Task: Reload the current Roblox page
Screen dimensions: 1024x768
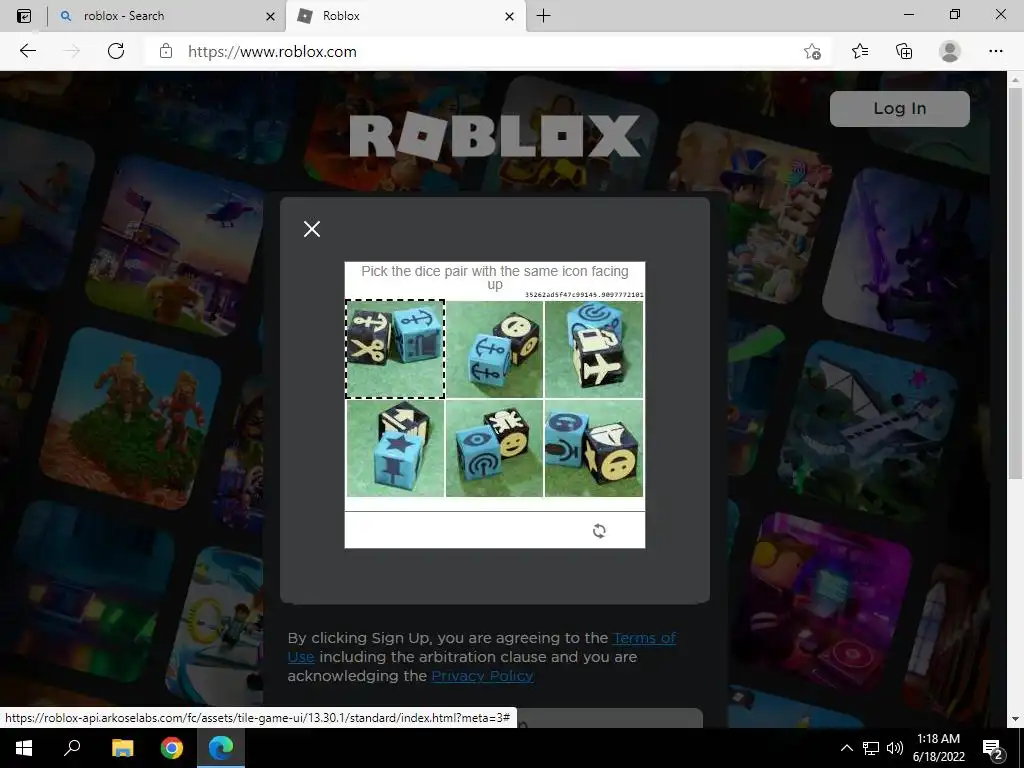Action: pyautogui.click(x=116, y=51)
